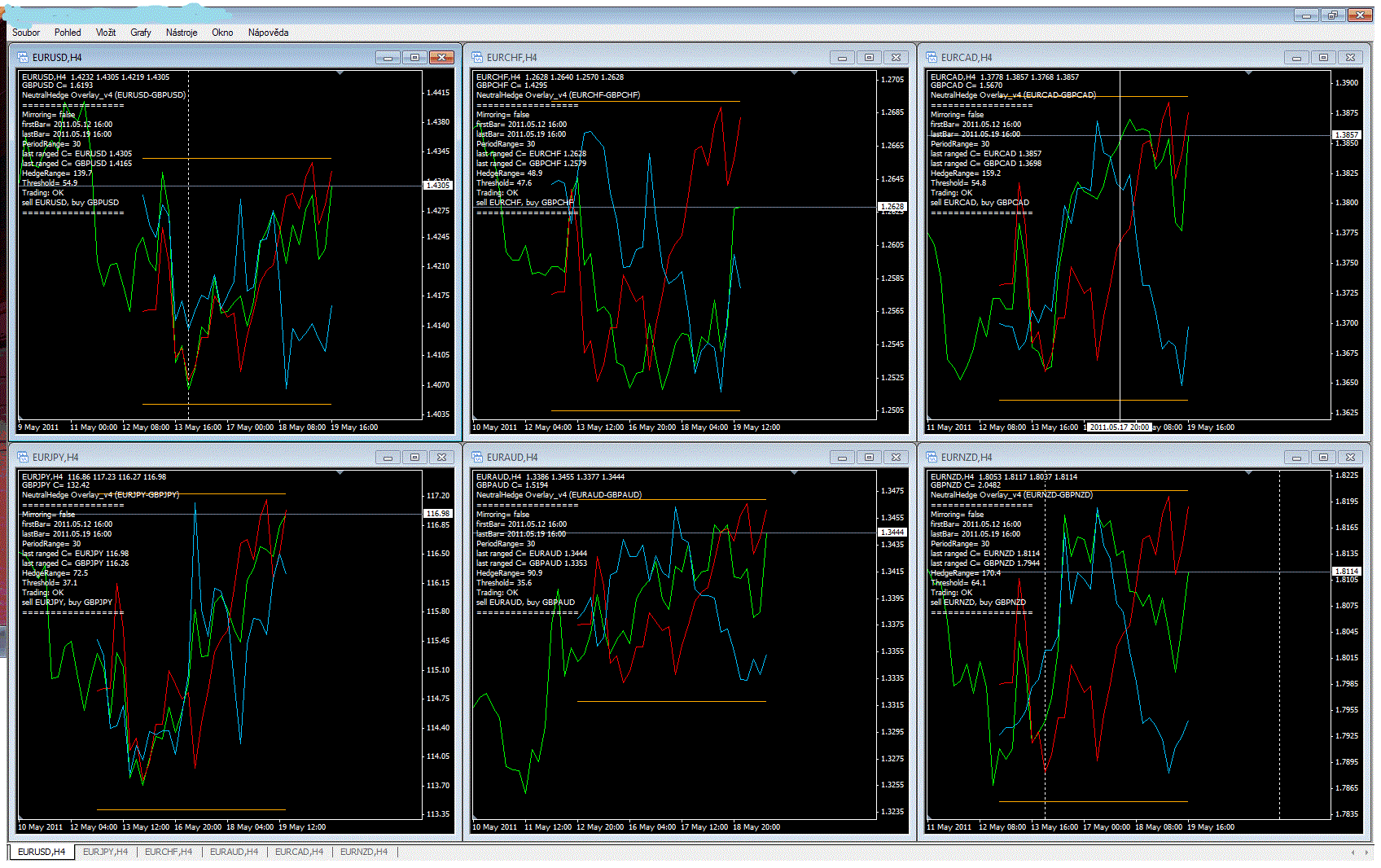Switch to the EURJPY,H4 bottom tab

tap(105, 852)
